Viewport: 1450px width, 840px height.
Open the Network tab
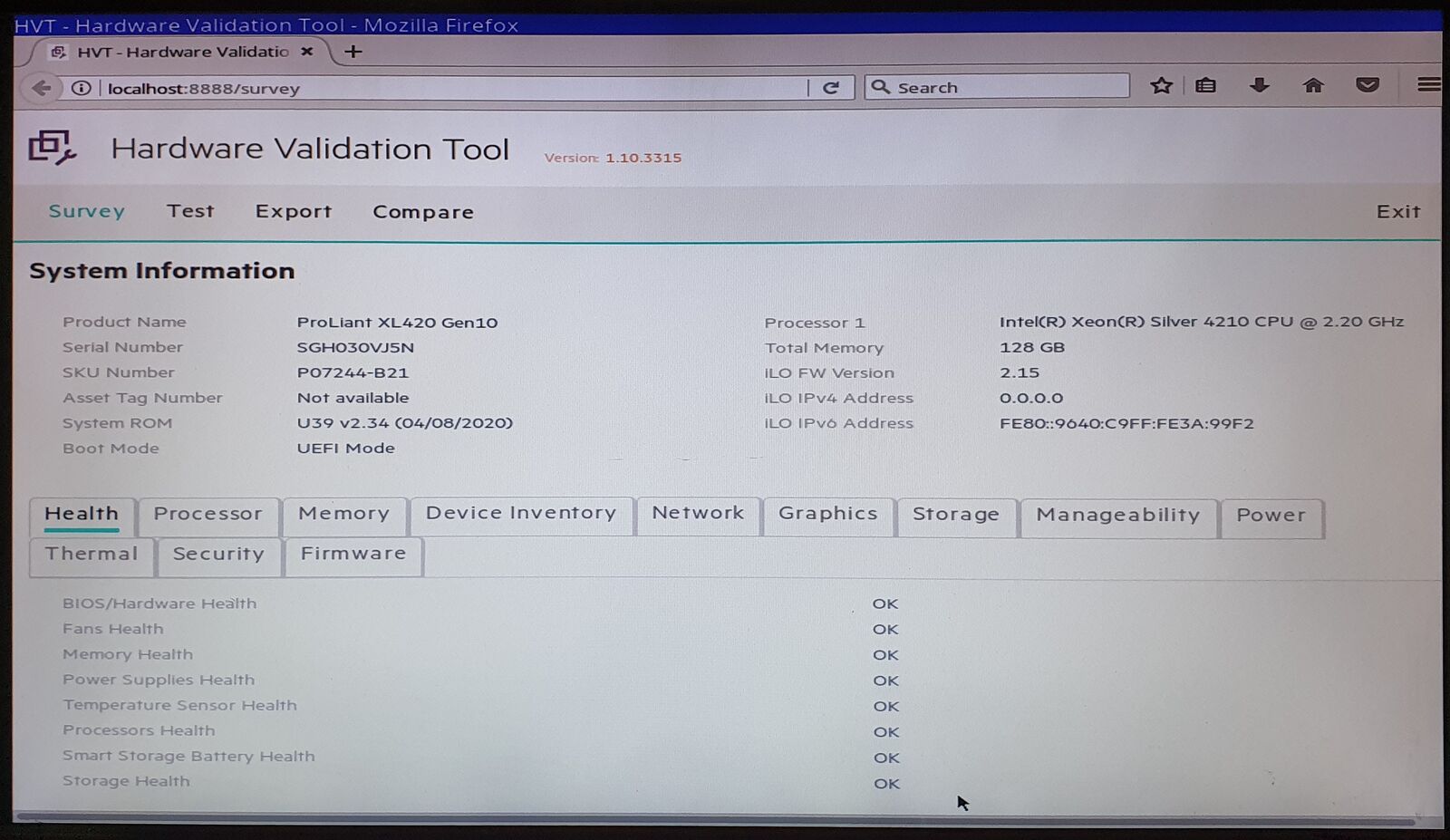(x=698, y=515)
